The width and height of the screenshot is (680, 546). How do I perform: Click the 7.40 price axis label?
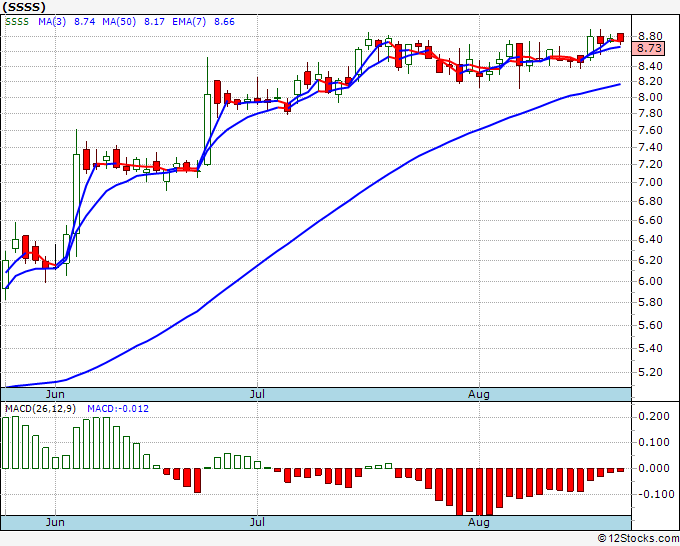(650, 147)
